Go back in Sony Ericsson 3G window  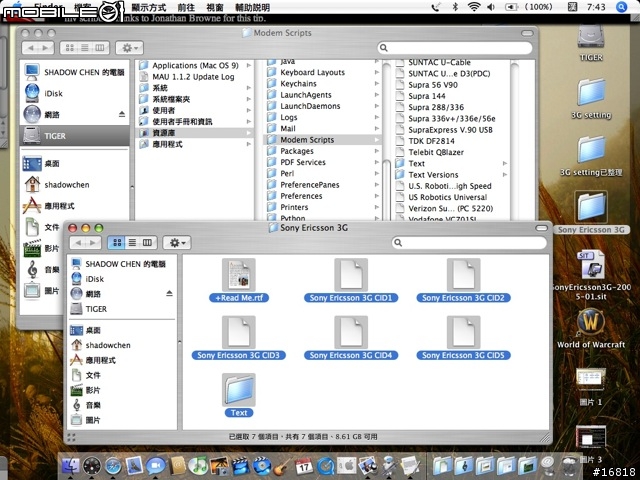click(78, 243)
